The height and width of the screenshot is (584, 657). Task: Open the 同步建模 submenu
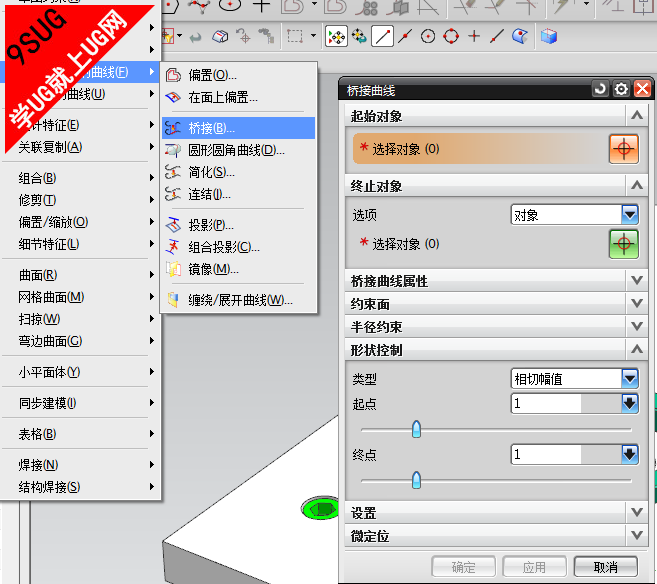pyautogui.click(x=79, y=403)
